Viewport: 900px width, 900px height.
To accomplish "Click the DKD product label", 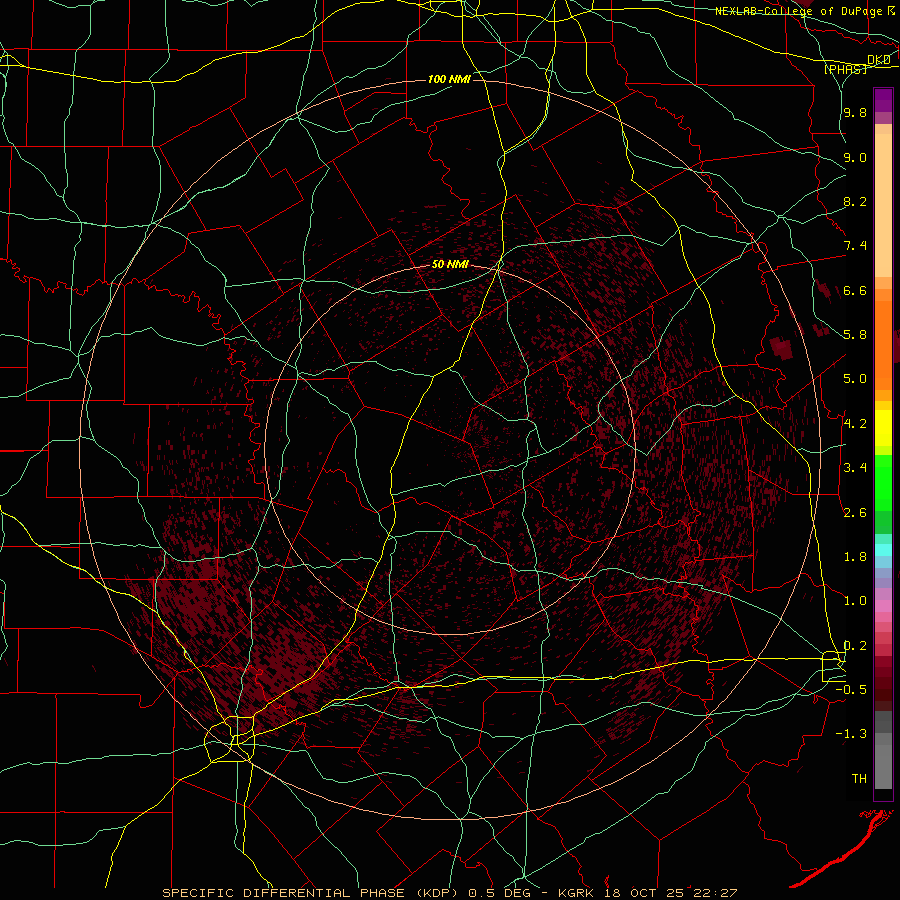I will [x=879, y=60].
